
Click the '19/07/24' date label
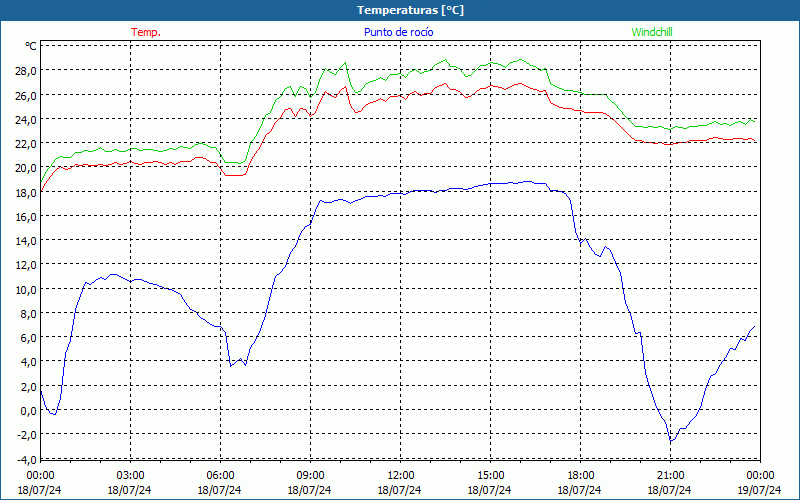pyautogui.click(x=760, y=490)
